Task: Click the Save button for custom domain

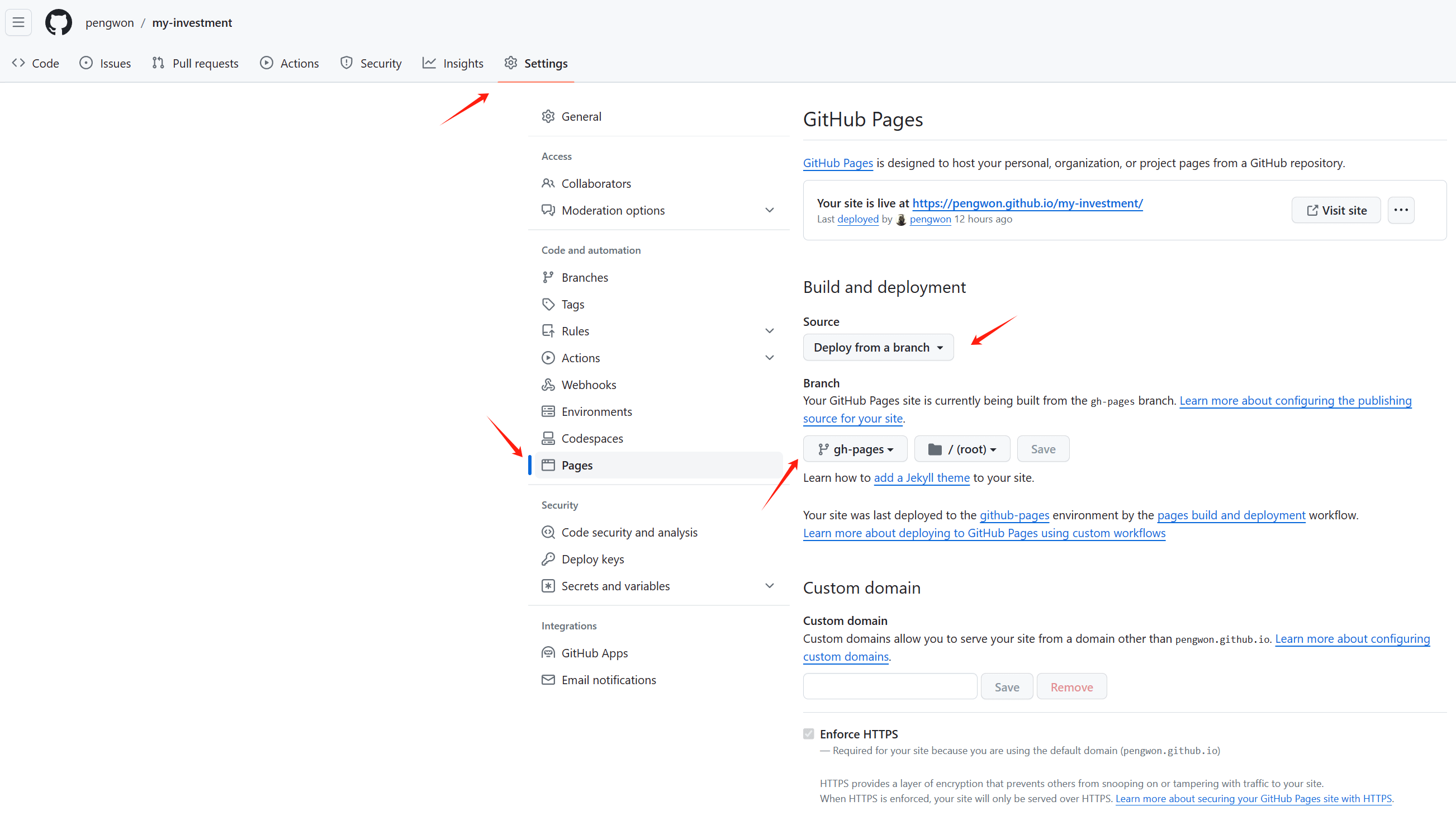Action: (x=1006, y=687)
